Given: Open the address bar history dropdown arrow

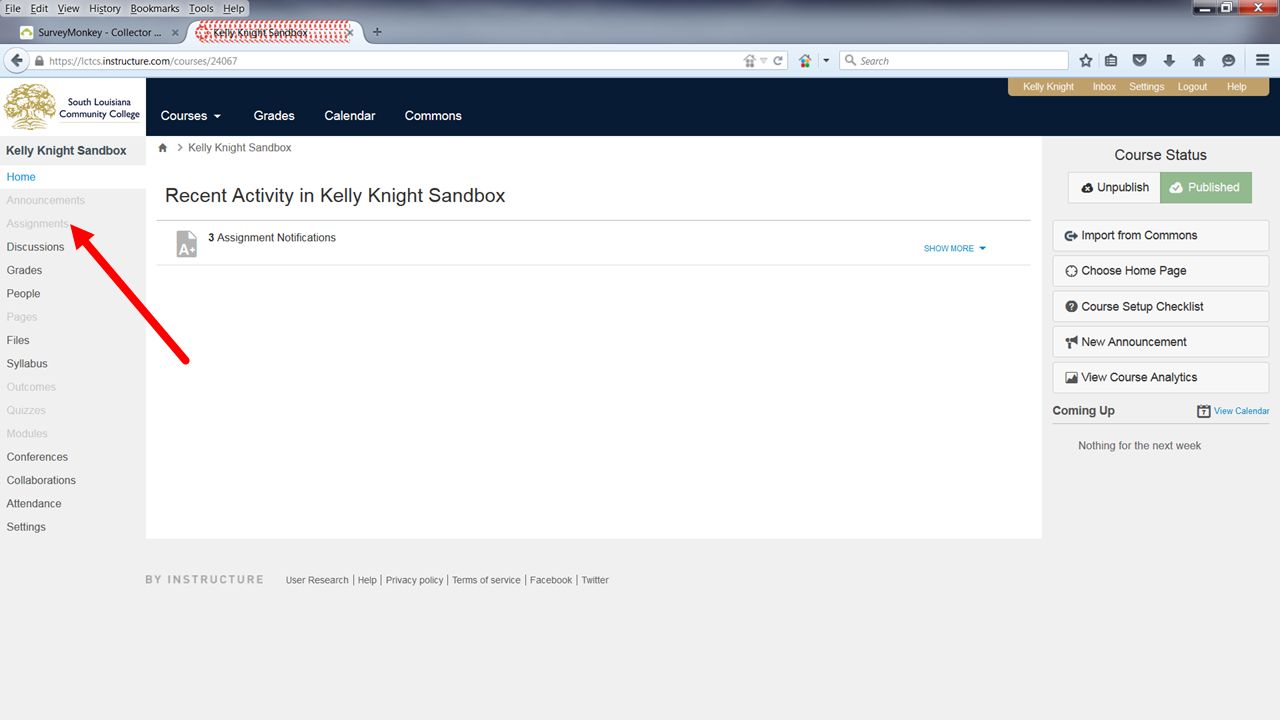Looking at the screenshot, I should [764, 61].
